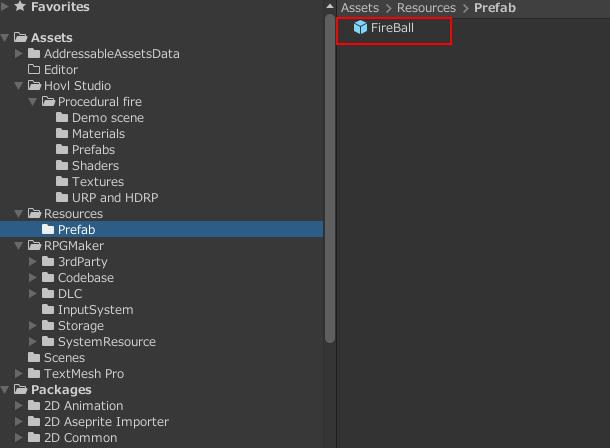
Task: Click the Textures folder icon
Action: pos(62,181)
